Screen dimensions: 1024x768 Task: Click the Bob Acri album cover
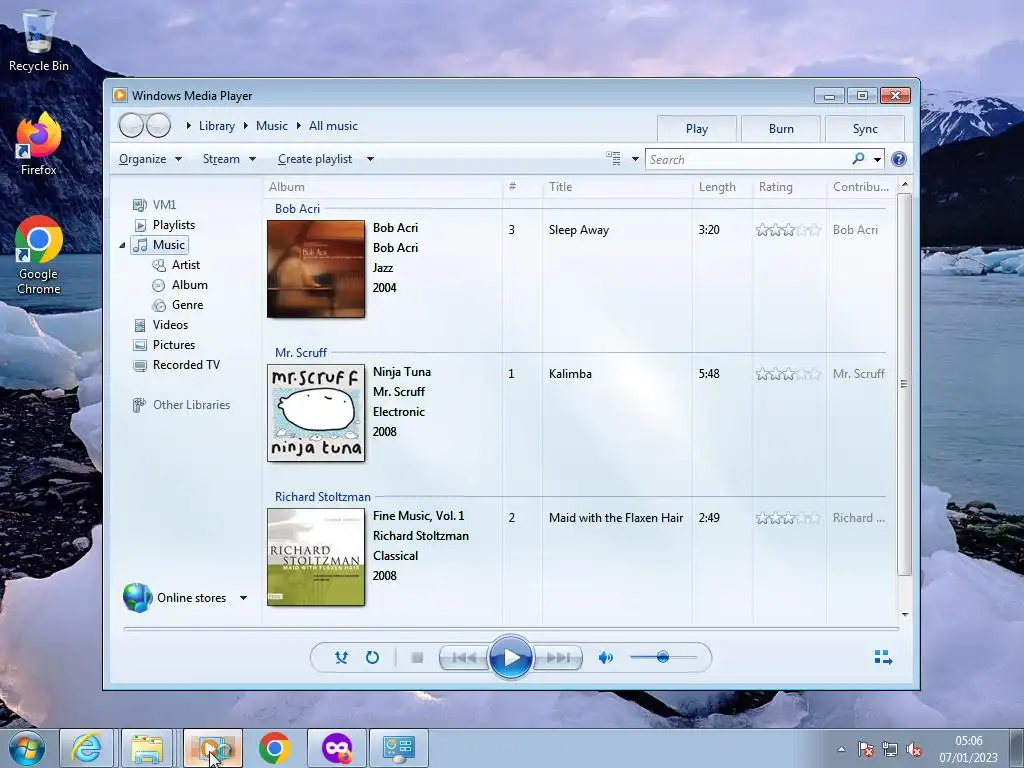pos(316,269)
